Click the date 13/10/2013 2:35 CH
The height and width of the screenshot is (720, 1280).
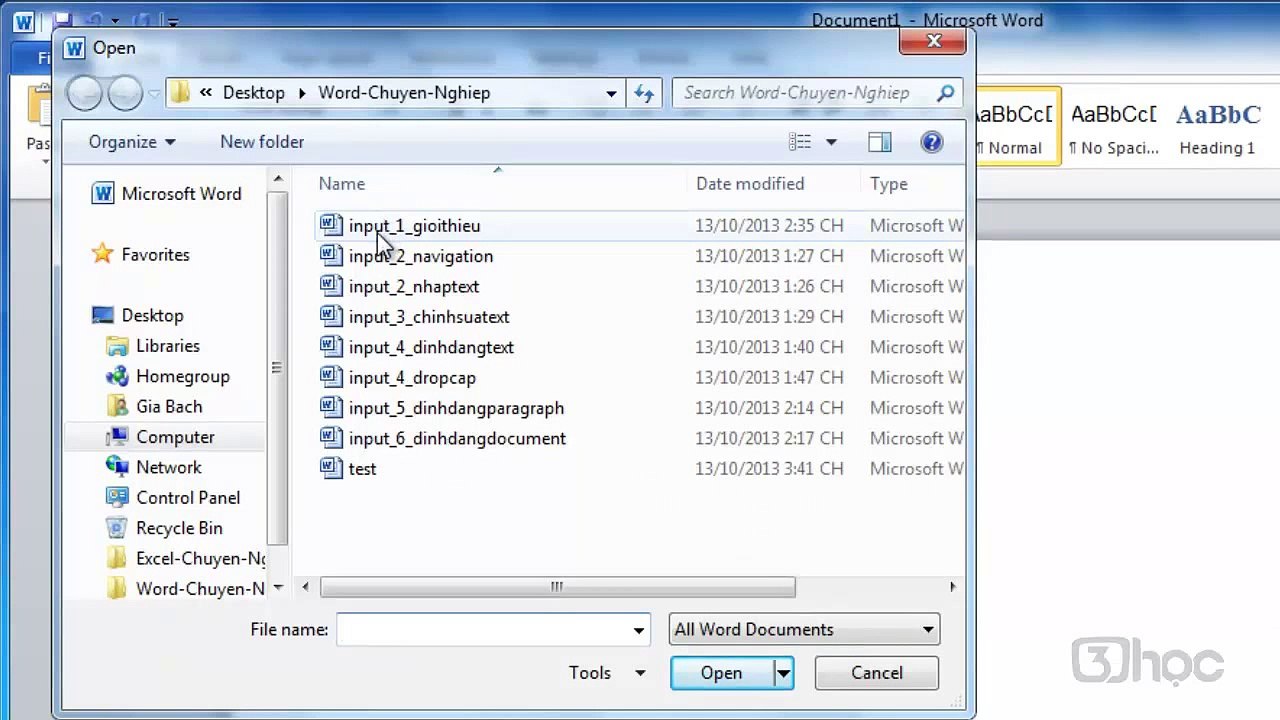tap(769, 226)
